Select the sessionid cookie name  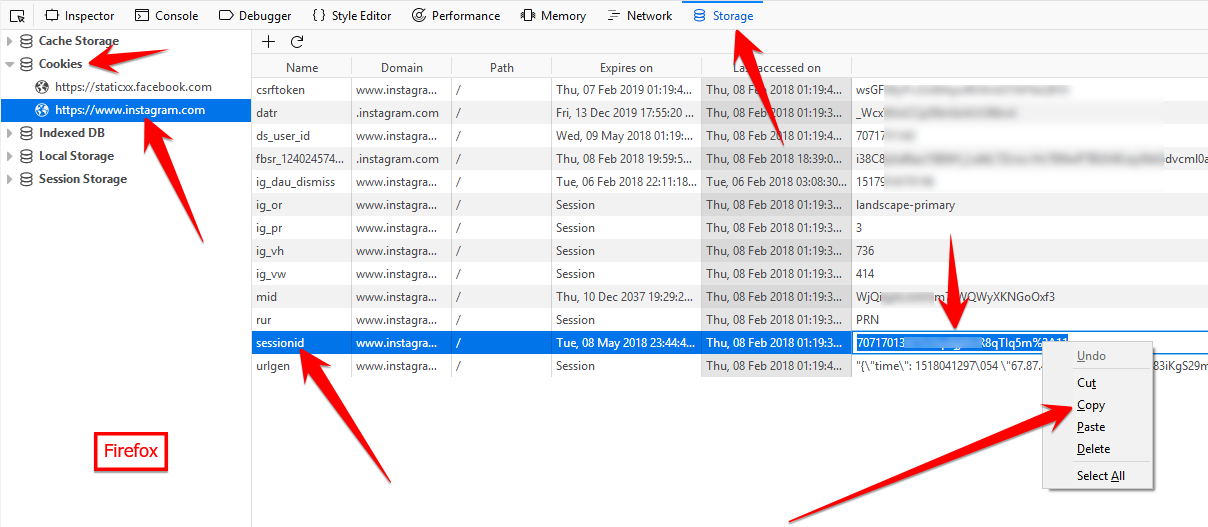(x=280, y=343)
